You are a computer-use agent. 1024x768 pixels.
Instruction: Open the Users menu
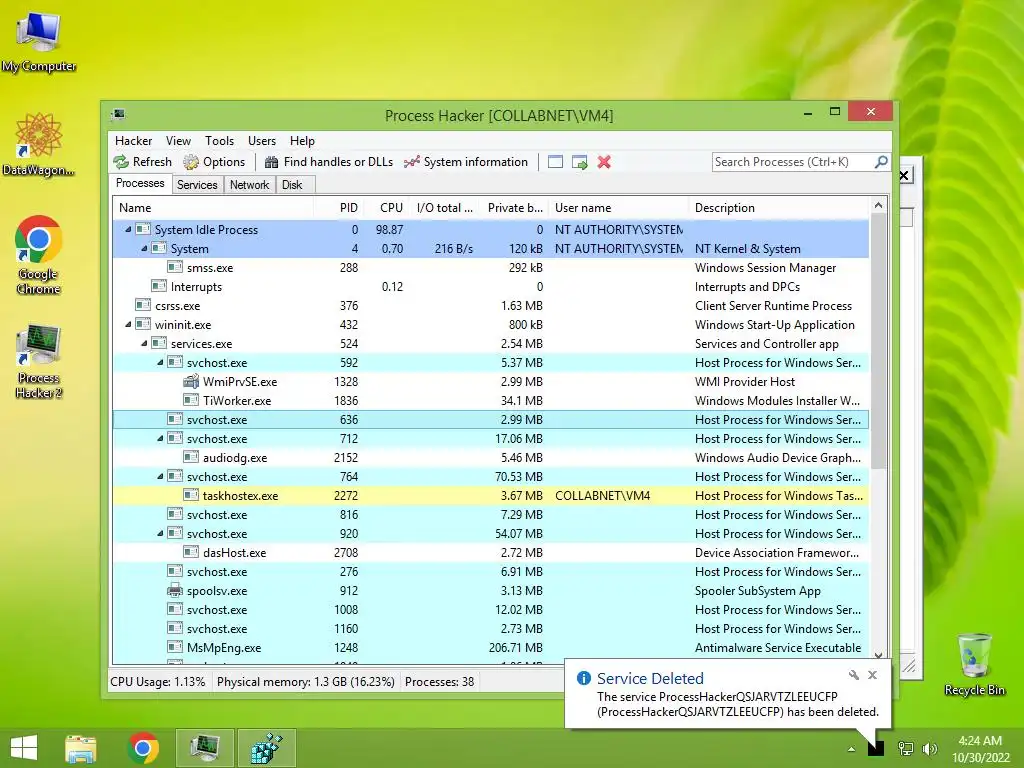click(262, 140)
